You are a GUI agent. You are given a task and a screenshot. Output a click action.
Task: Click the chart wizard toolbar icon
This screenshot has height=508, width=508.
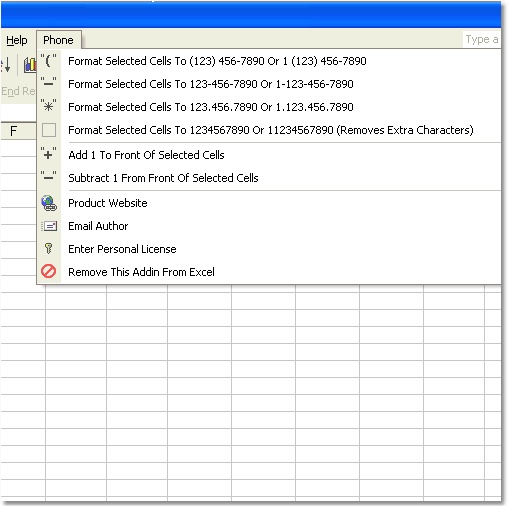pyautogui.click(x=30, y=64)
